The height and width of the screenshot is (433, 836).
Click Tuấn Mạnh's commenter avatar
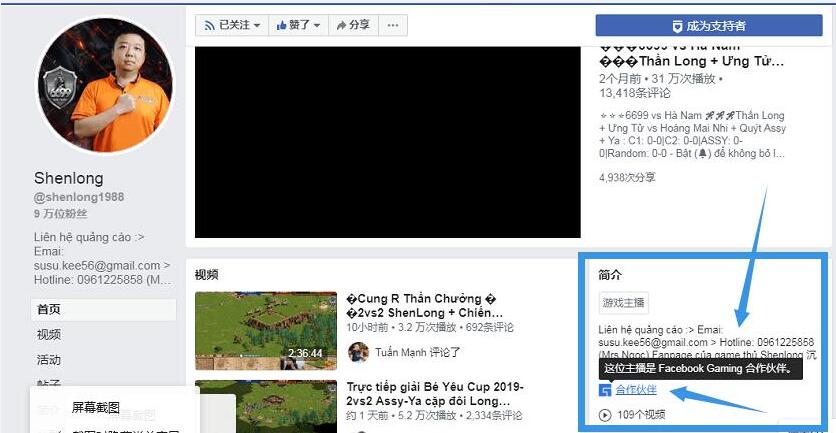(358, 352)
